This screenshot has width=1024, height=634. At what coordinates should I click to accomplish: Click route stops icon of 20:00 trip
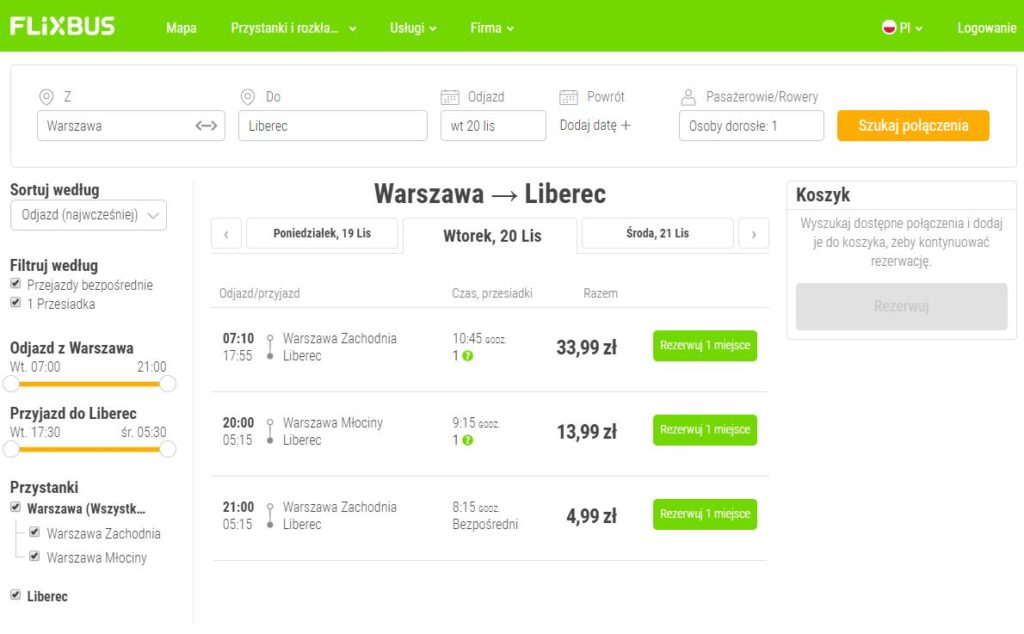click(x=270, y=431)
